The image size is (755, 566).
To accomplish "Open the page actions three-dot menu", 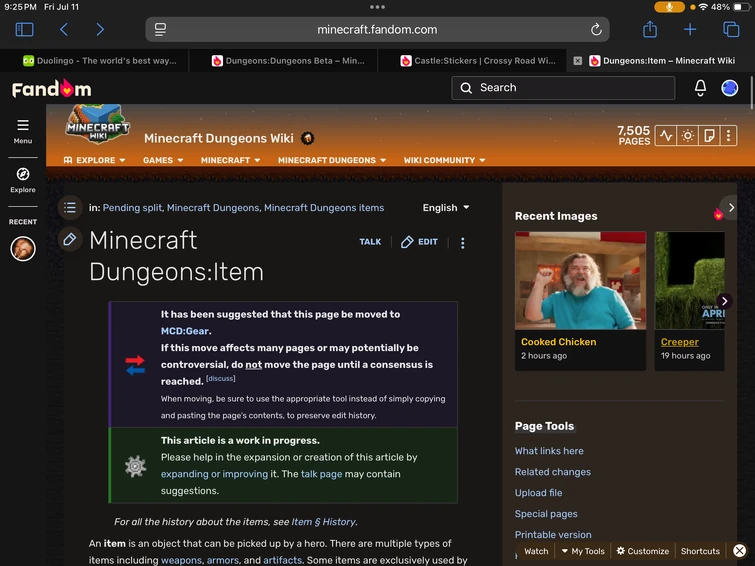I will (462, 243).
